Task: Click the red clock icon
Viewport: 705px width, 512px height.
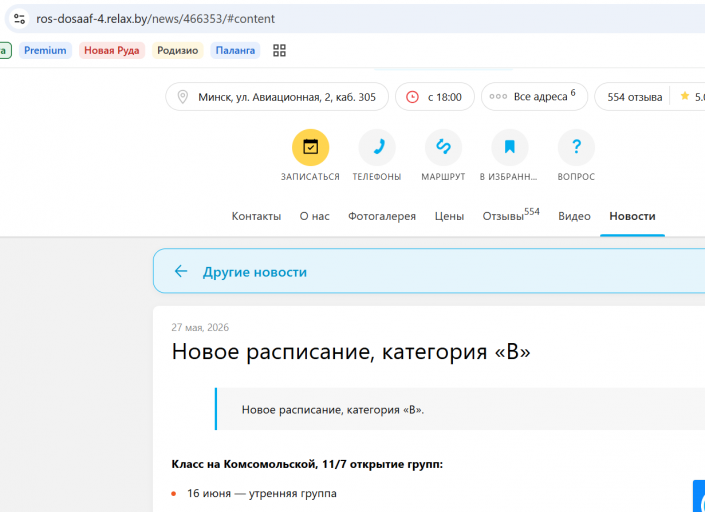Action: 412,97
